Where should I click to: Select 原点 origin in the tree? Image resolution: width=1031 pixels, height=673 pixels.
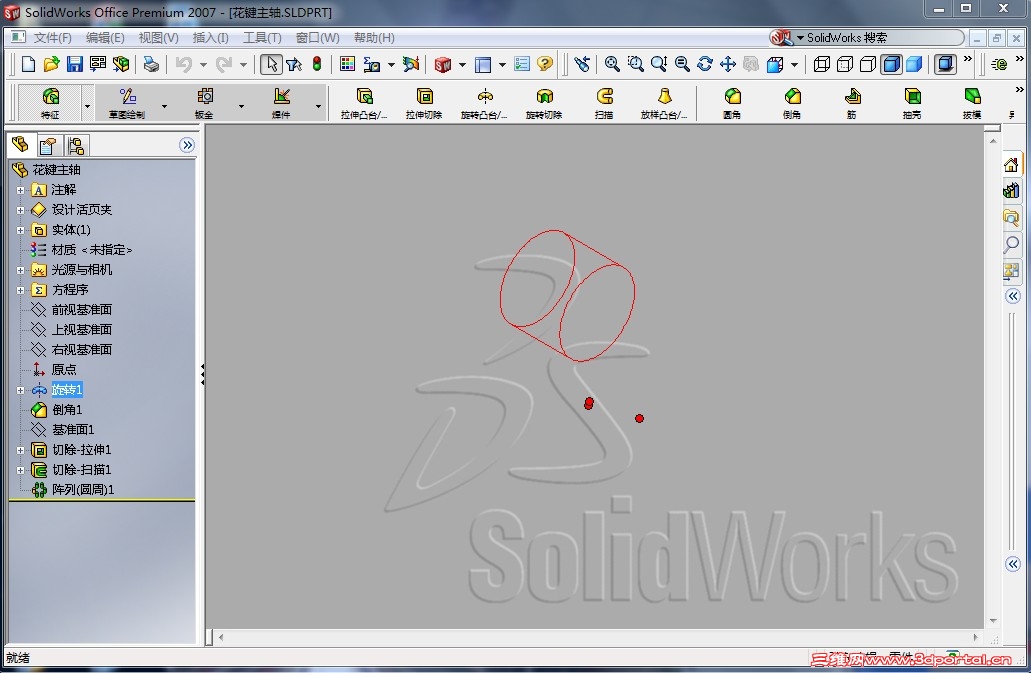64,369
